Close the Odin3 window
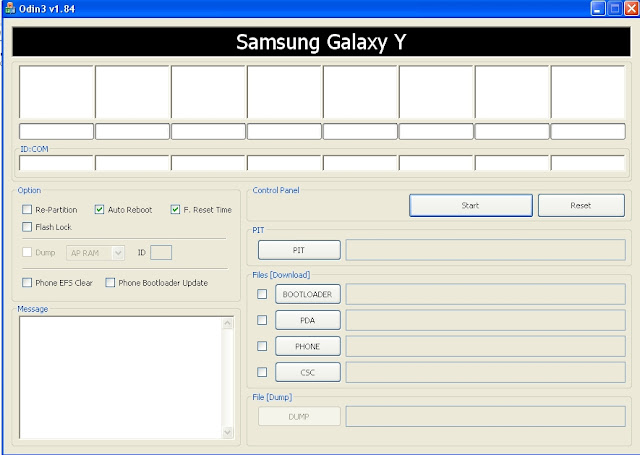 tap(631, 8)
